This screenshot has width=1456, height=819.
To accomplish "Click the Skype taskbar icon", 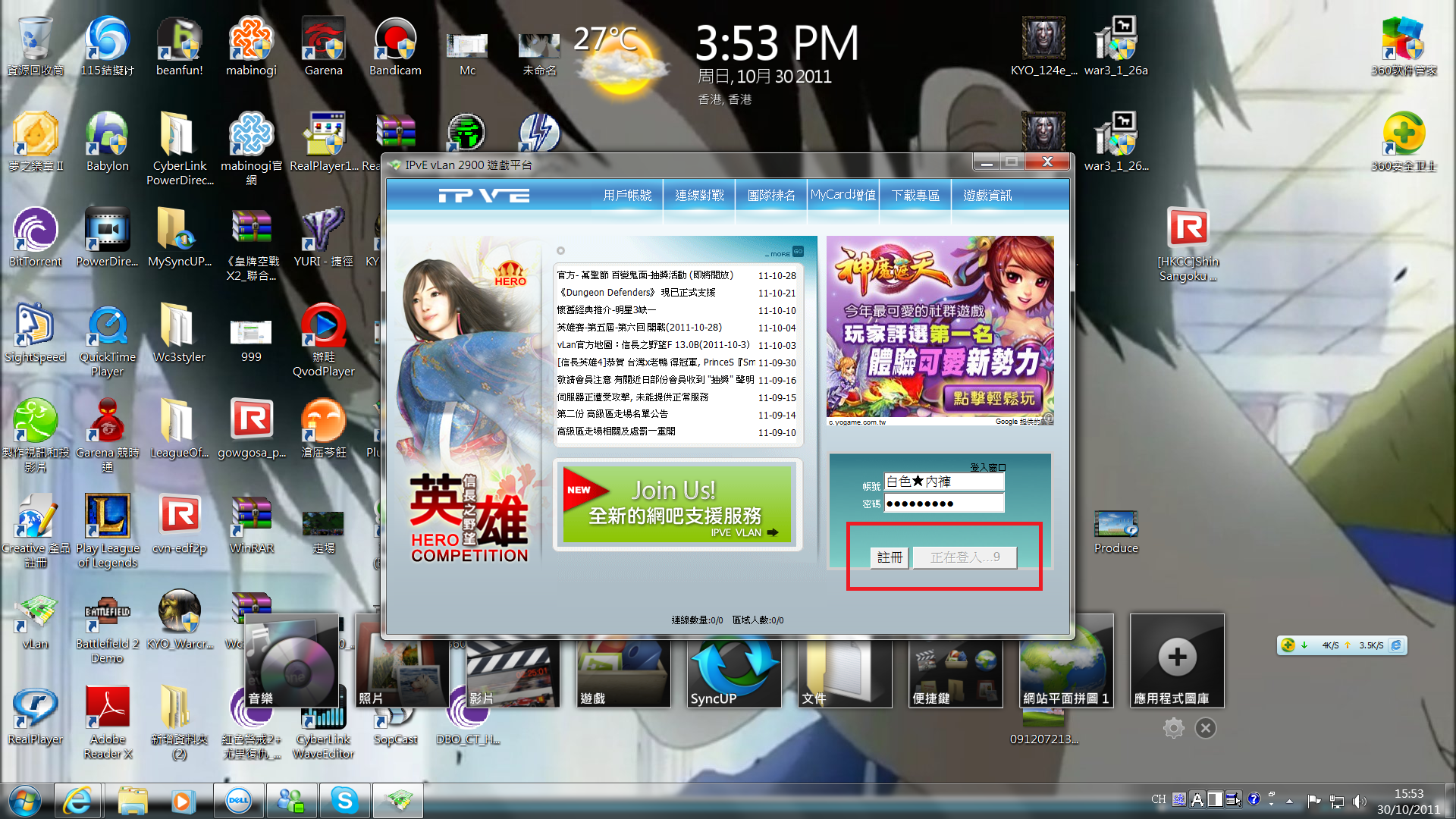I will pos(344,800).
